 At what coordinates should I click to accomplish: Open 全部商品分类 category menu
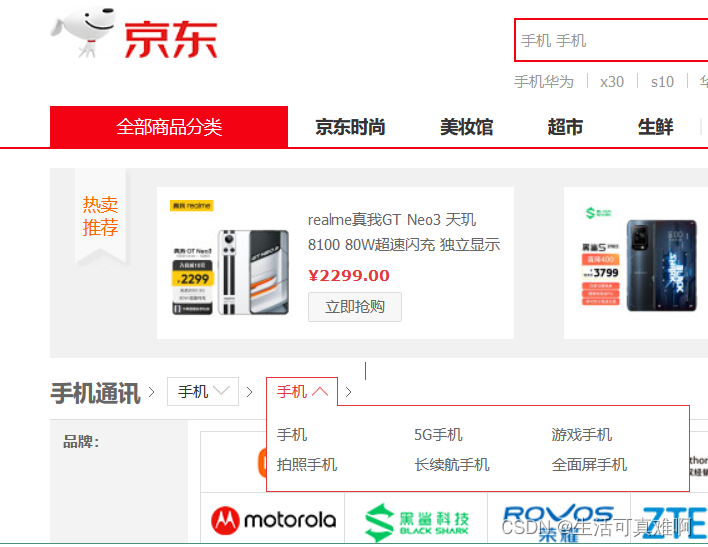[169, 126]
